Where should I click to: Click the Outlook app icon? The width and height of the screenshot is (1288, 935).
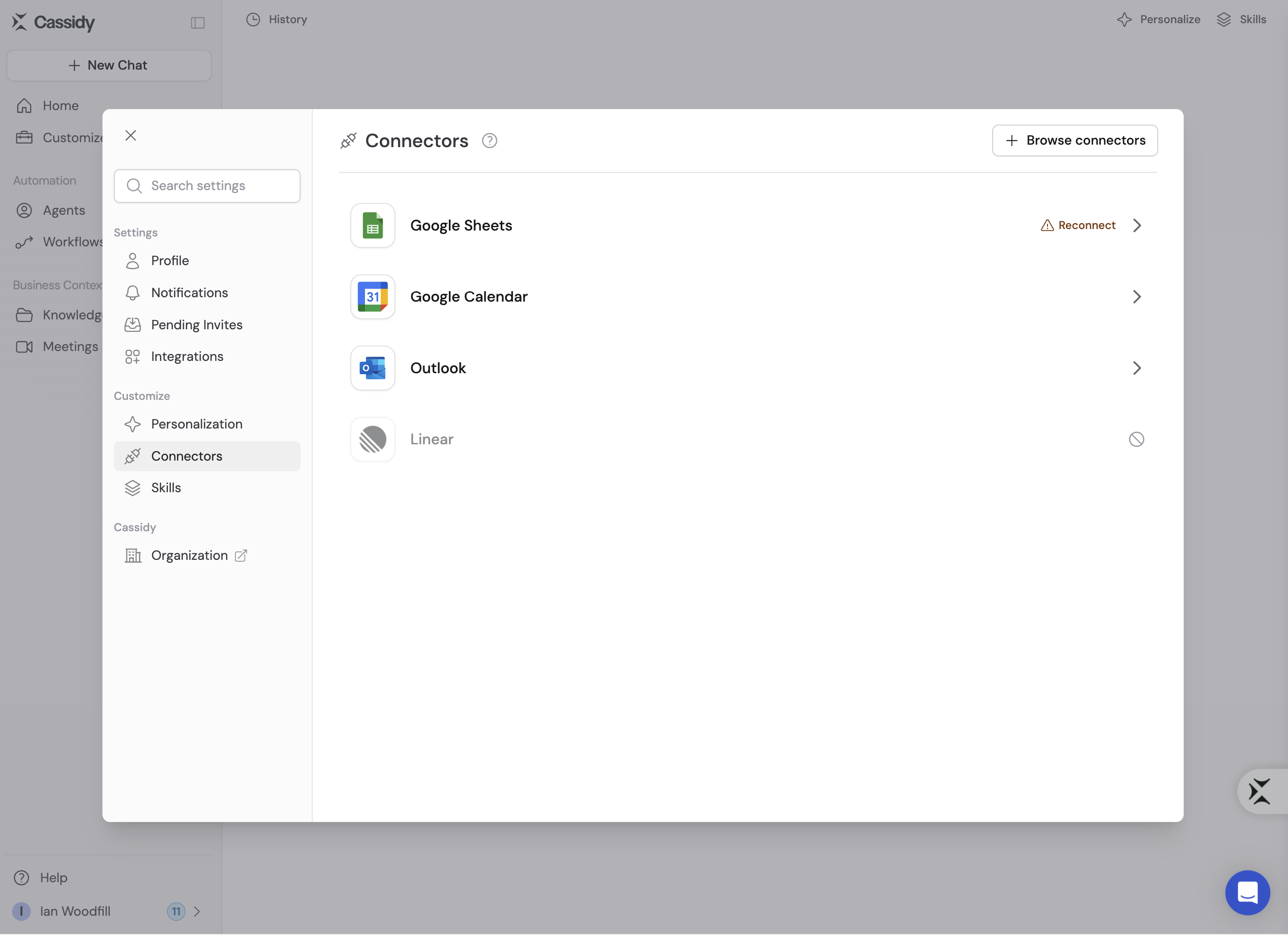(372, 368)
